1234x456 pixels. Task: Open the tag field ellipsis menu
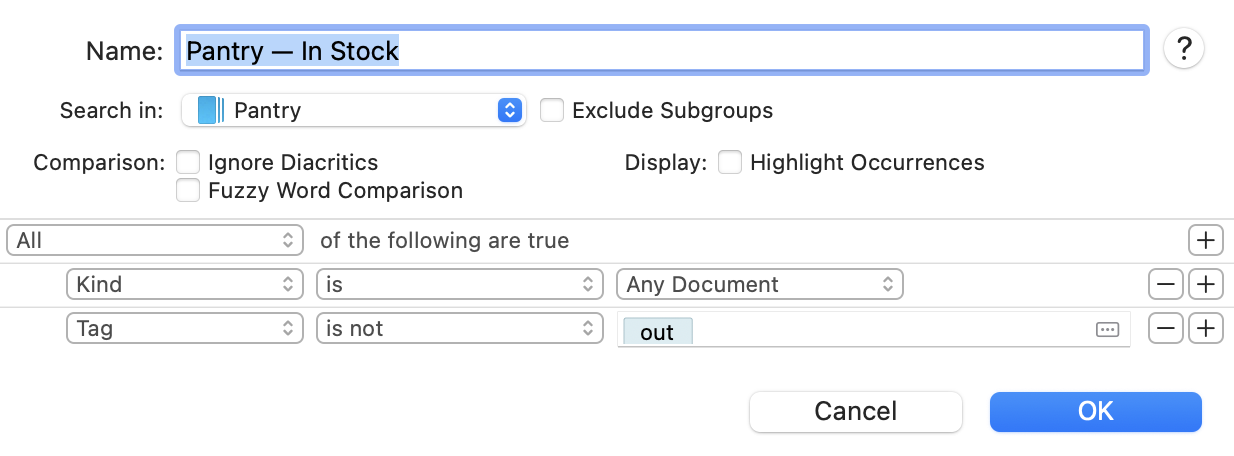[1107, 330]
